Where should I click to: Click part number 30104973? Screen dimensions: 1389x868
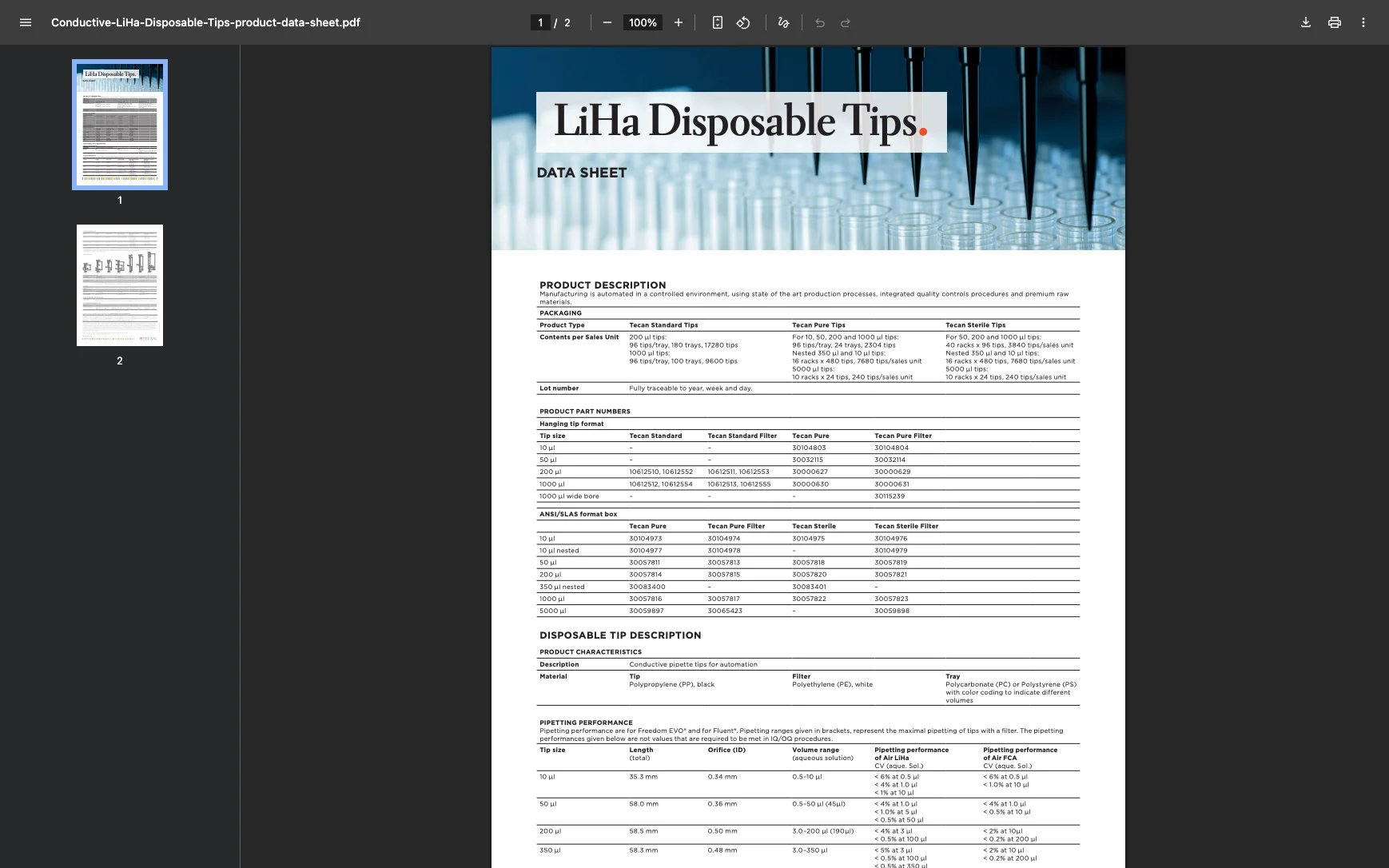tap(646, 539)
